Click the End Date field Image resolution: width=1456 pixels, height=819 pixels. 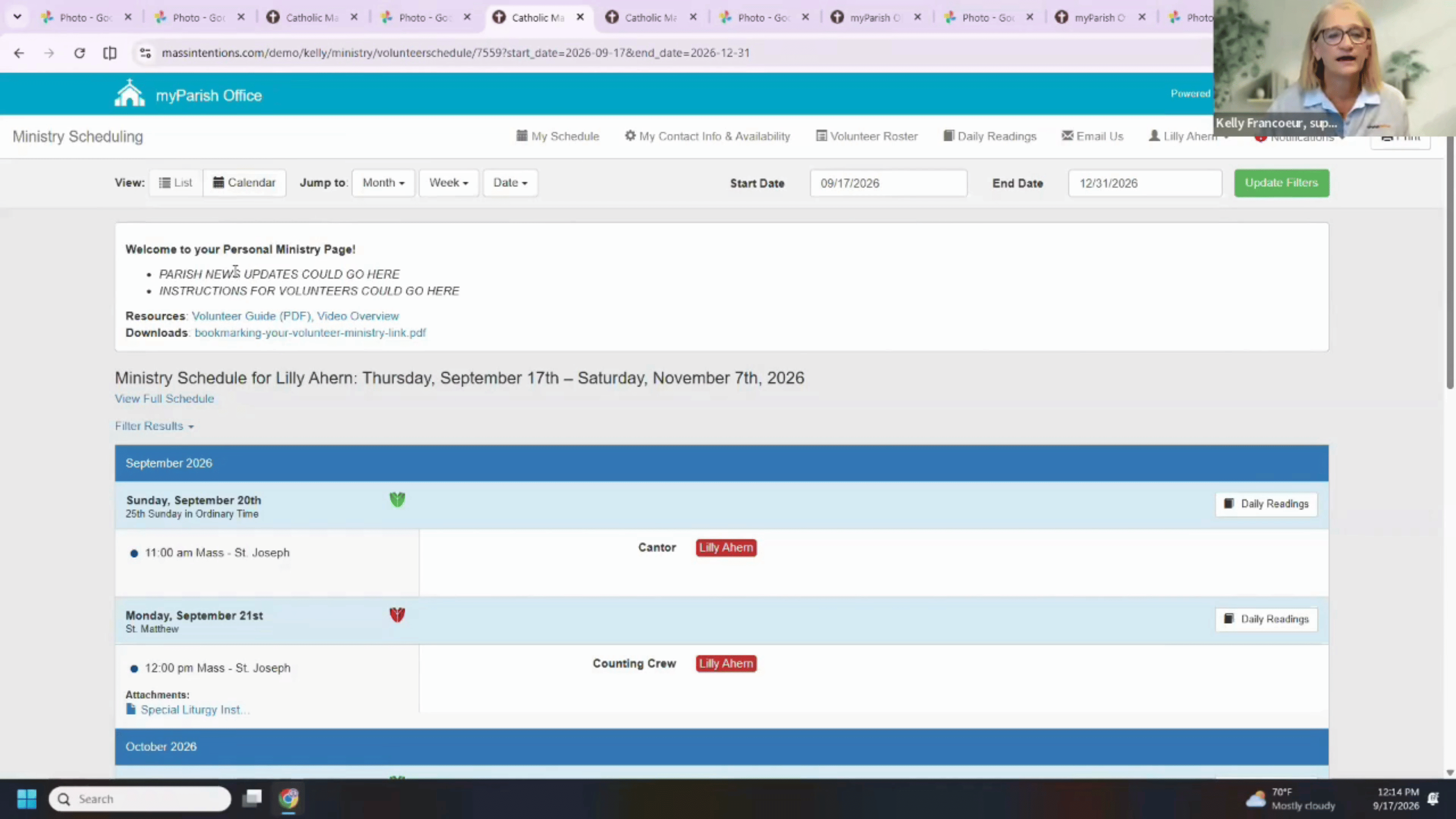1145,183
